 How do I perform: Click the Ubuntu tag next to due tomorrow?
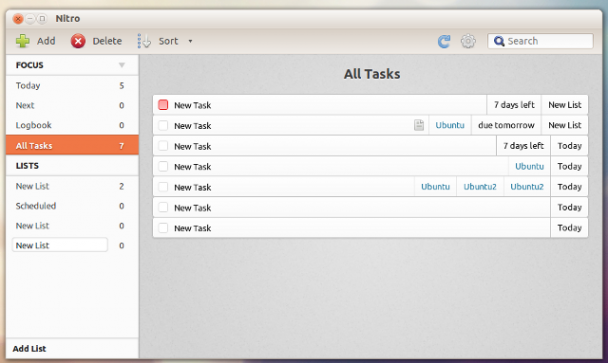[x=450, y=125]
